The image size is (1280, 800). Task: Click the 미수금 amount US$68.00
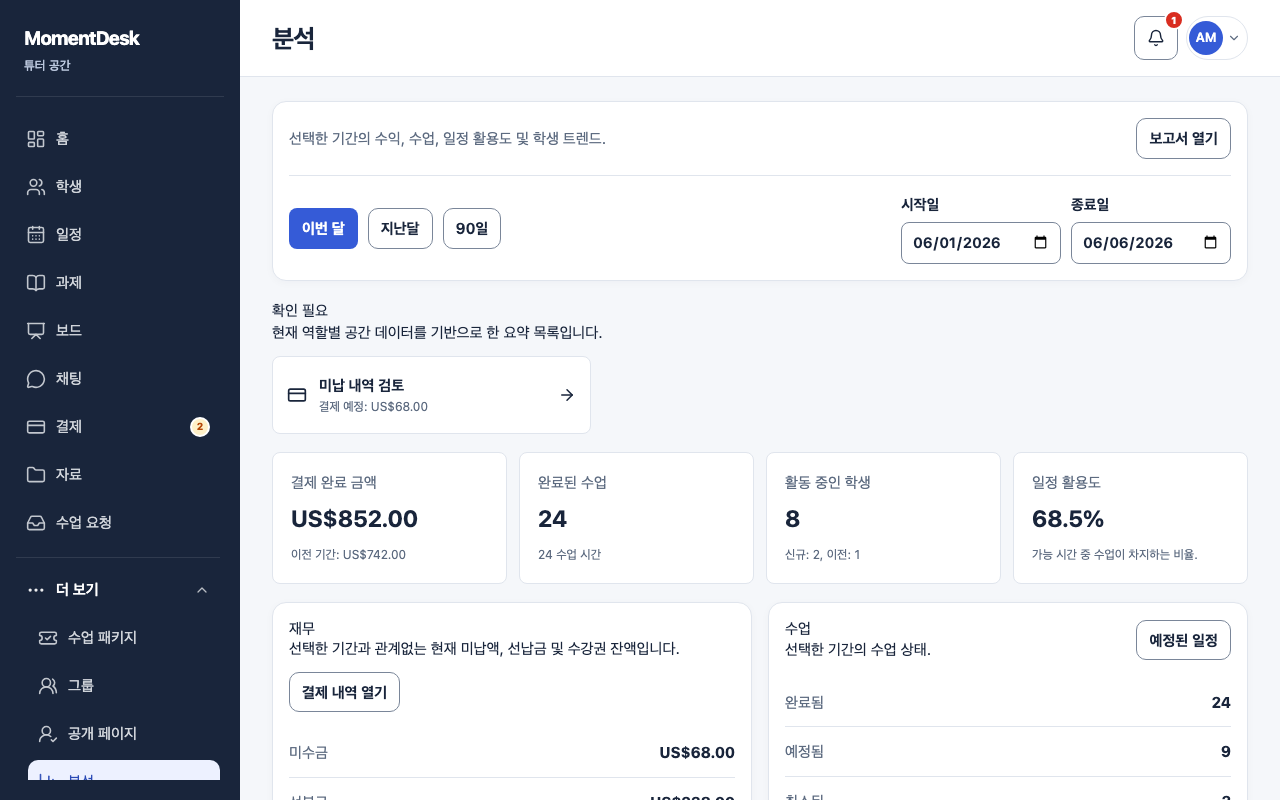[x=697, y=753]
